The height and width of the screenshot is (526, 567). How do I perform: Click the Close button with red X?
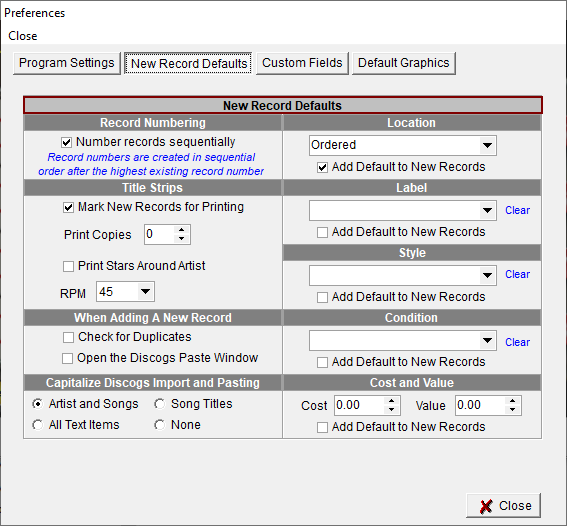504,505
